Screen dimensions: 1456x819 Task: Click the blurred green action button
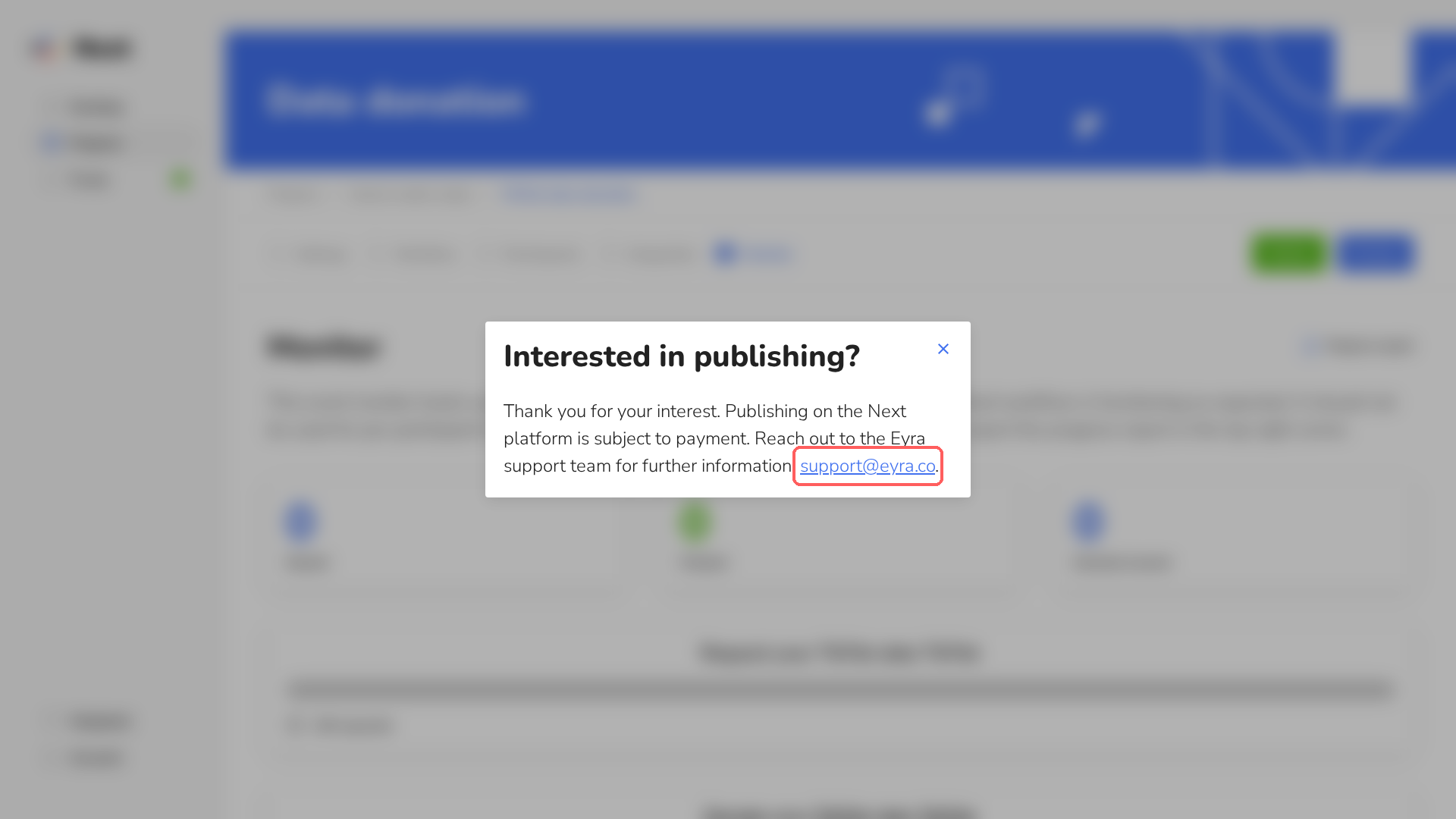(x=1289, y=253)
